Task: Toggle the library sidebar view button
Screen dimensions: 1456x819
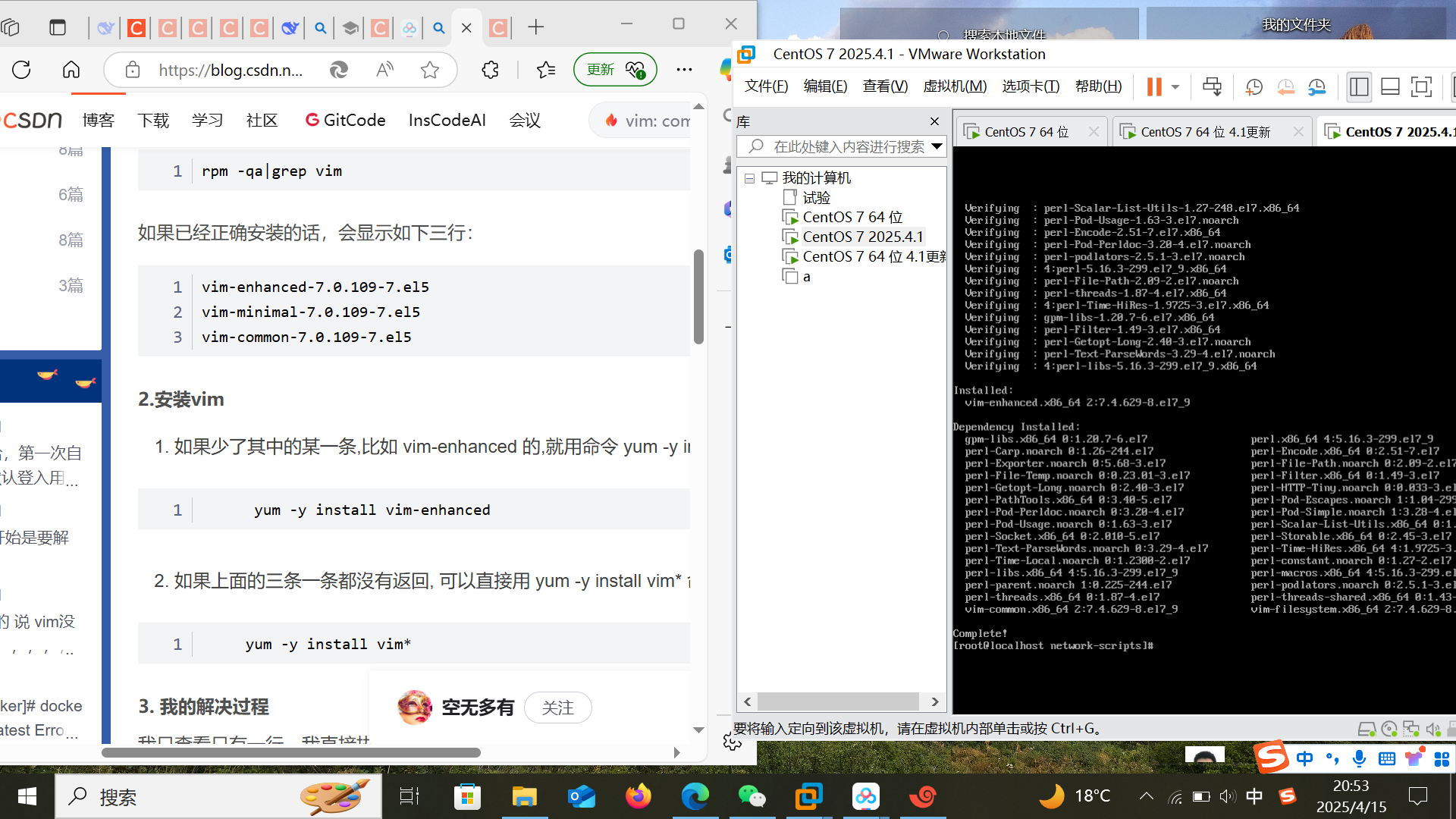Action: pyautogui.click(x=1359, y=86)
